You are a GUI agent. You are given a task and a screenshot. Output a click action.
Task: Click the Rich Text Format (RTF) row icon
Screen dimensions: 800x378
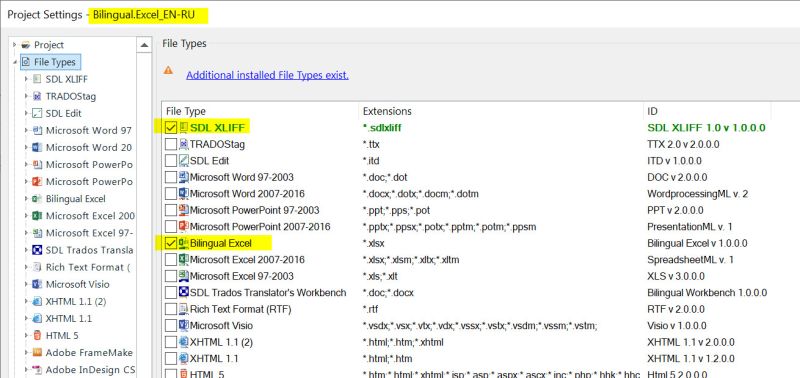coord(183,309)
